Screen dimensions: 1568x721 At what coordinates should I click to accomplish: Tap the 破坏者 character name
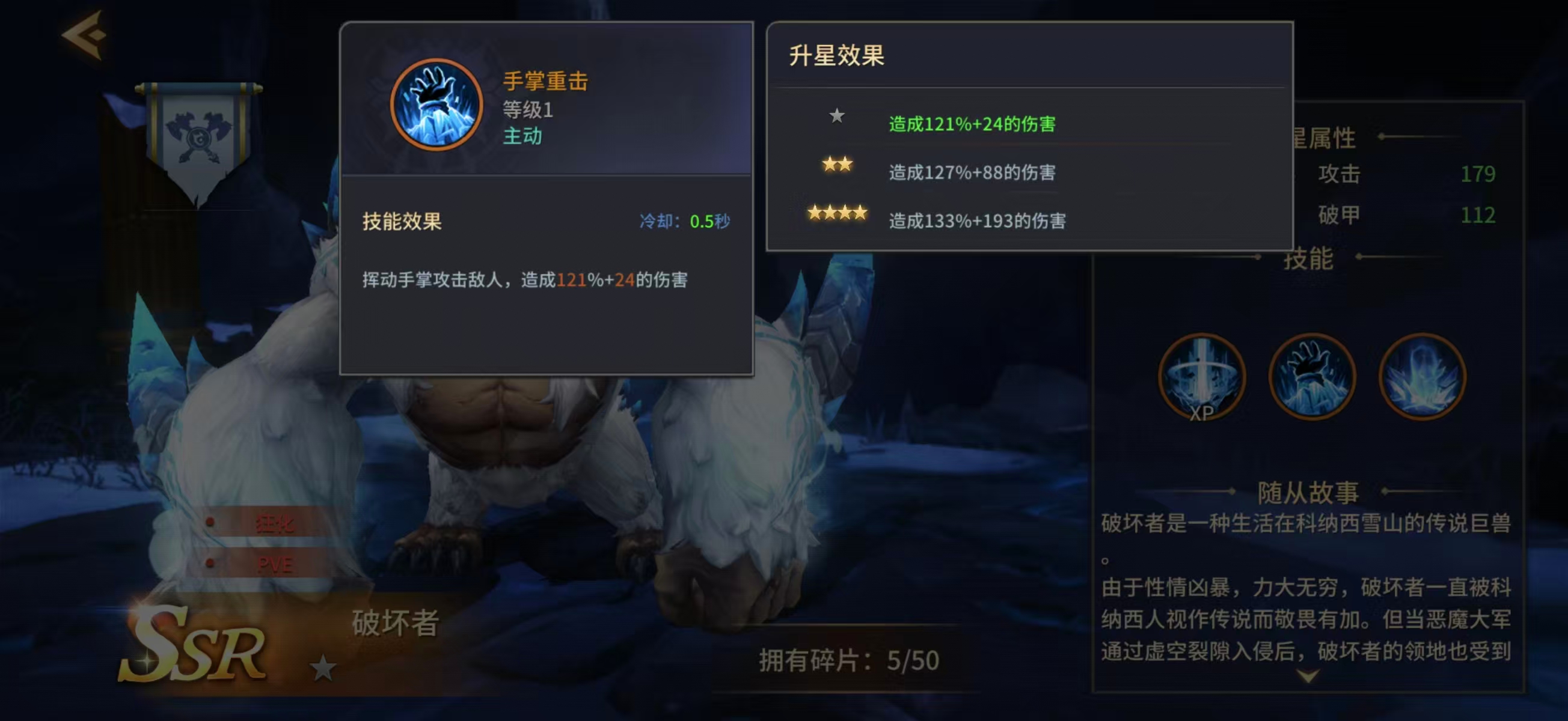[x=396, y=622]
